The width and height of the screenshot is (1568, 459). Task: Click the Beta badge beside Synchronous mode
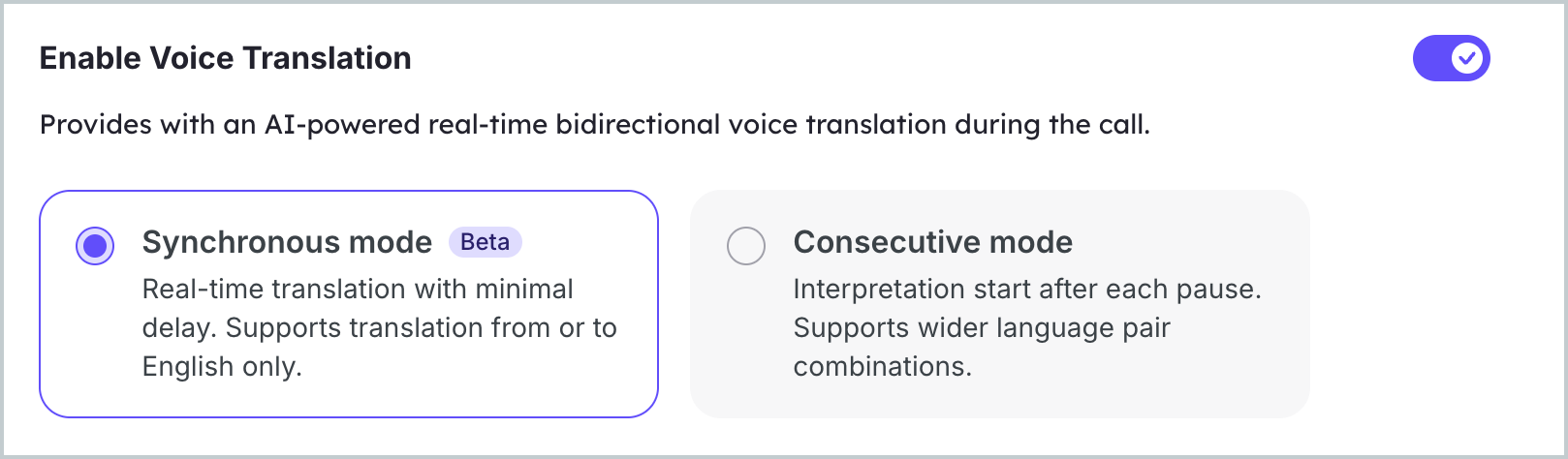[x=485, y=242]
